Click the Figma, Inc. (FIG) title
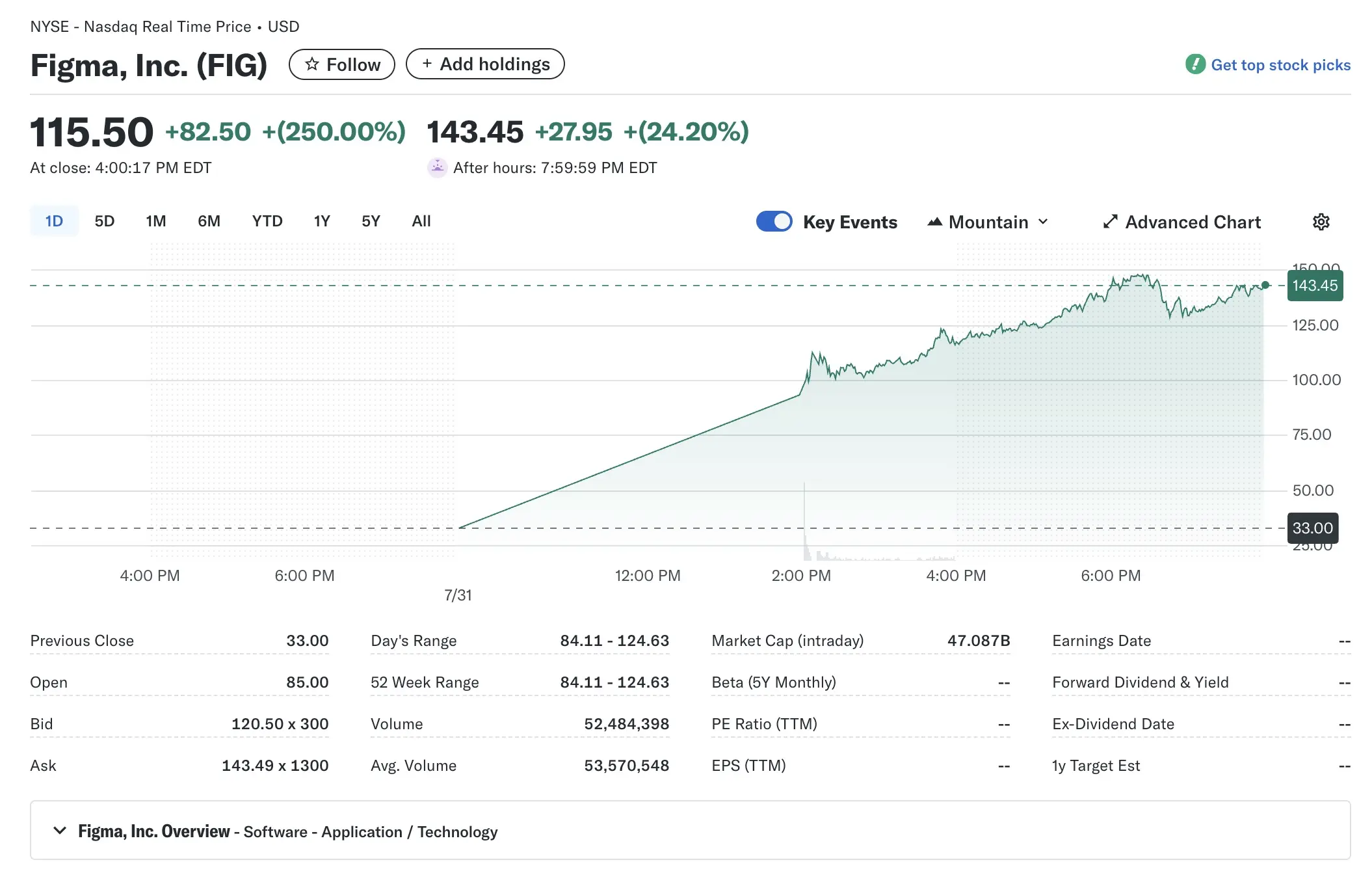This screenshot has height=873, width=1372. coord(149,65)
